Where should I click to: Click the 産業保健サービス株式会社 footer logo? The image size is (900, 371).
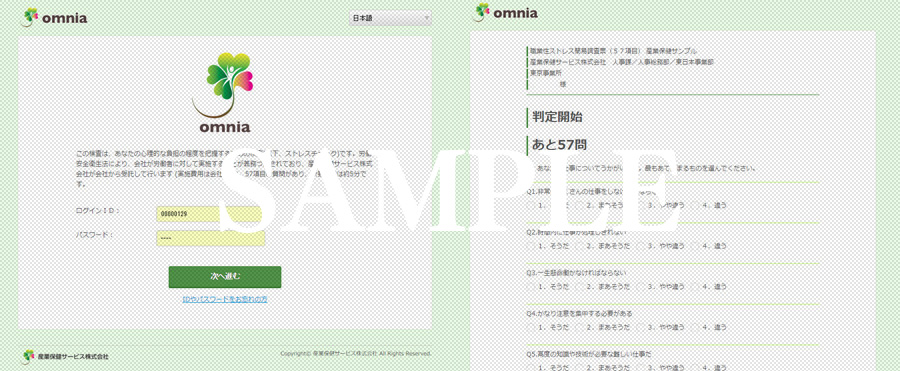coord(65,357)
